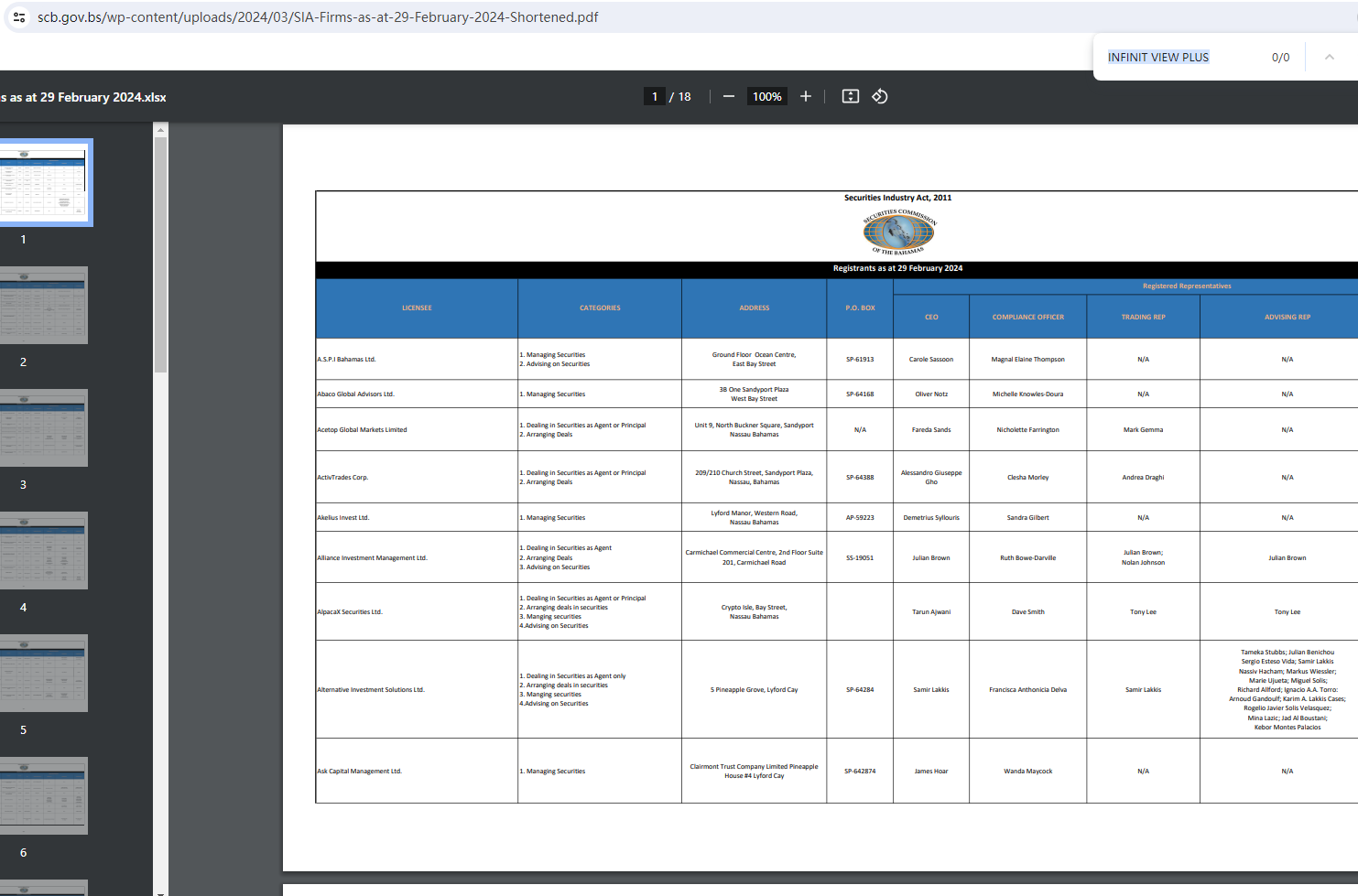Click the LICENSEE column header
The width and height of the screenshot is (1358, 896).
[x=417, y=308]
